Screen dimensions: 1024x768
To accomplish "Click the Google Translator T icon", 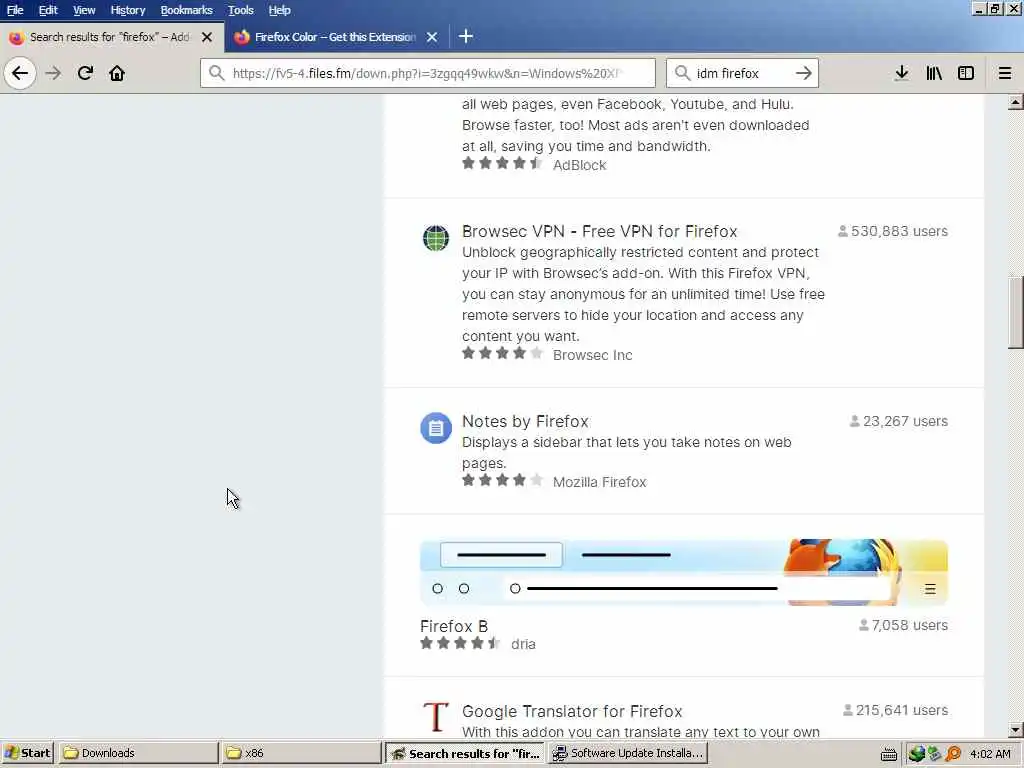I will pyautogui.click(x=436, y=716).
